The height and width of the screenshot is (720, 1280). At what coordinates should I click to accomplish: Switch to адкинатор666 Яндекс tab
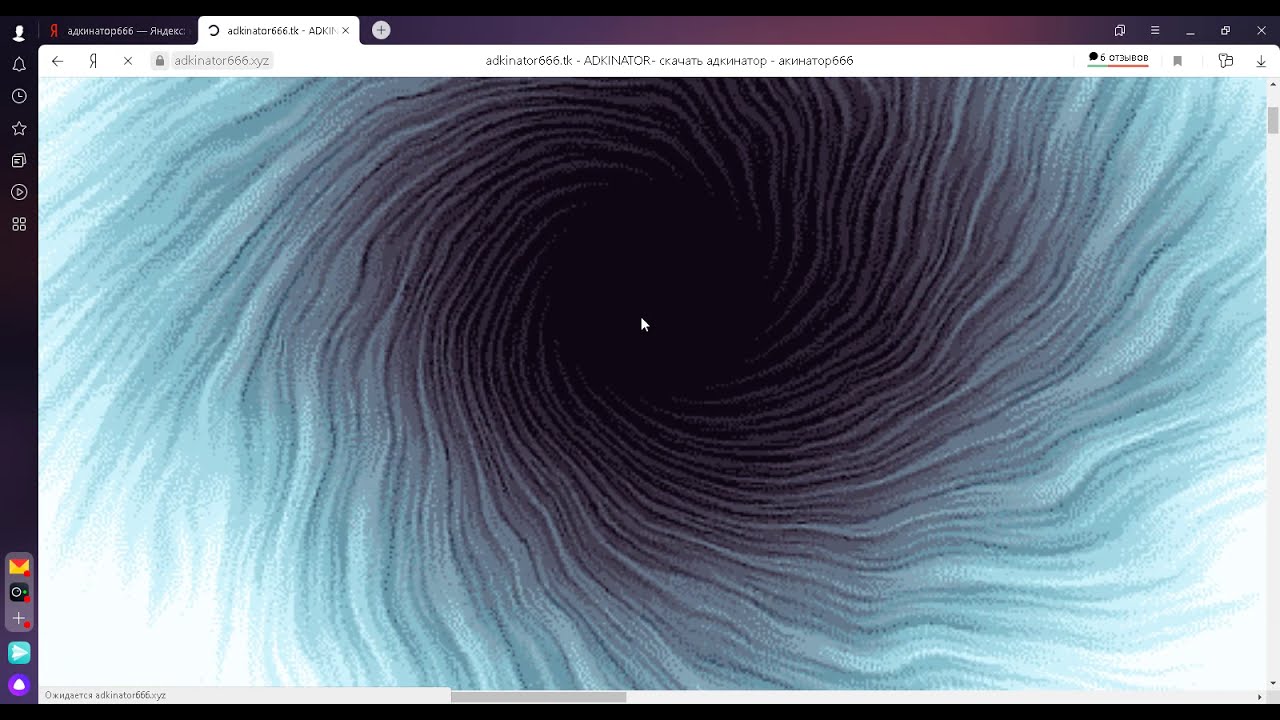pos(118,31)
